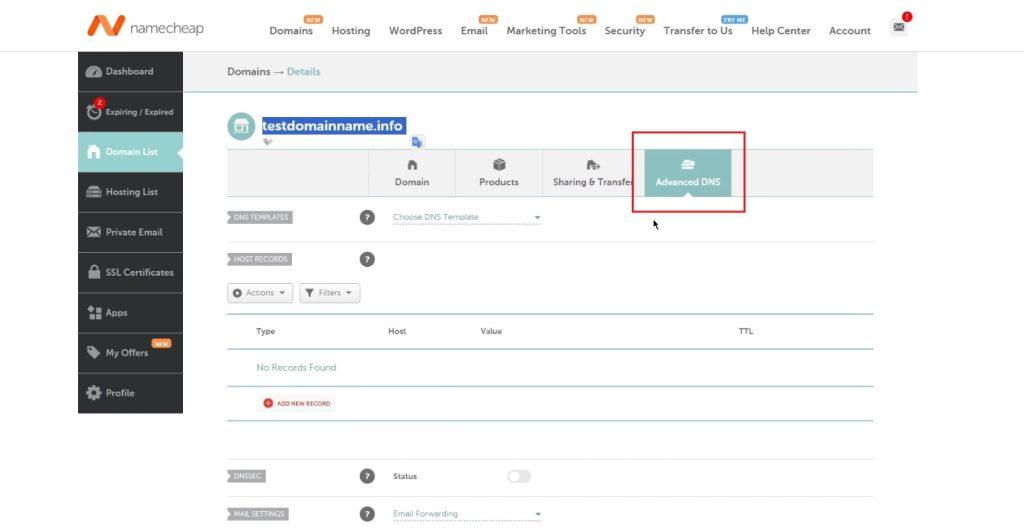Viewport: 1024px width, 528px height.
Task: Click the Hosting List server icon
Action: pyautogui.click(x=94, y=192)
